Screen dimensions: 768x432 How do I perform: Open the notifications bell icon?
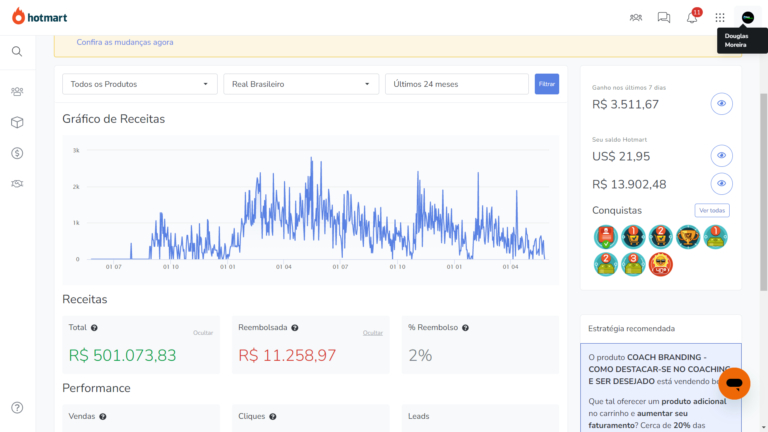click(x=692, y=18)
